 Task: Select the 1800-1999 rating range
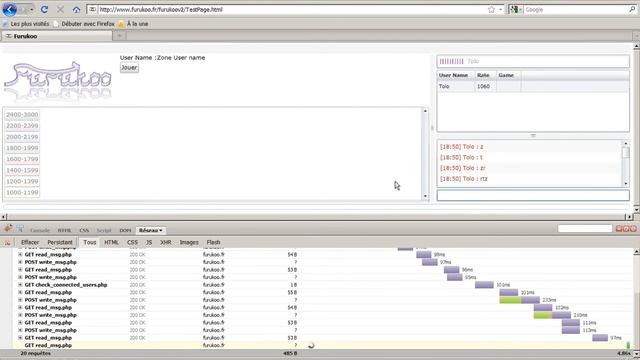click(22, 148)
